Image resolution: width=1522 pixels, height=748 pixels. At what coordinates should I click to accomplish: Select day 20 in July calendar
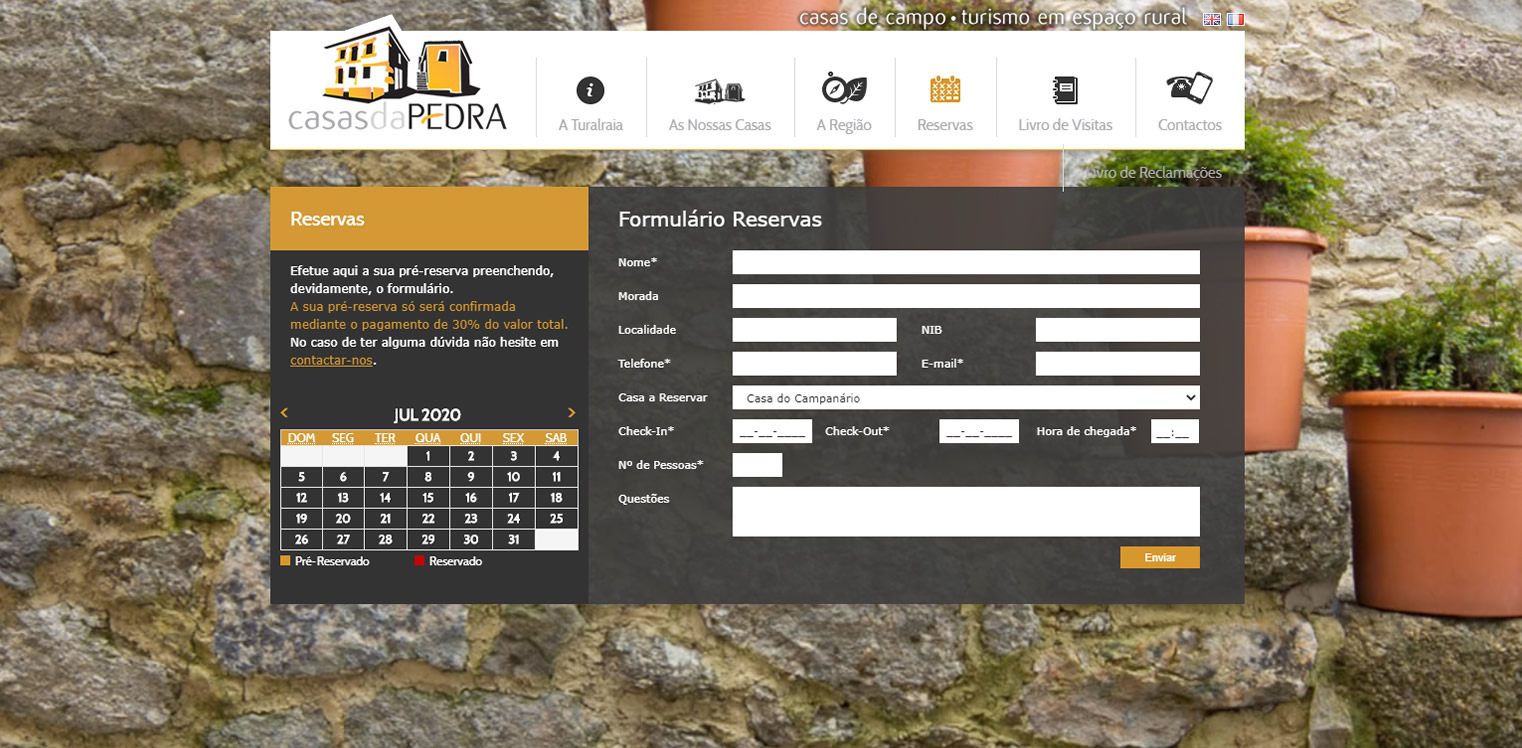pyautogui.click(x=343, y=519)
